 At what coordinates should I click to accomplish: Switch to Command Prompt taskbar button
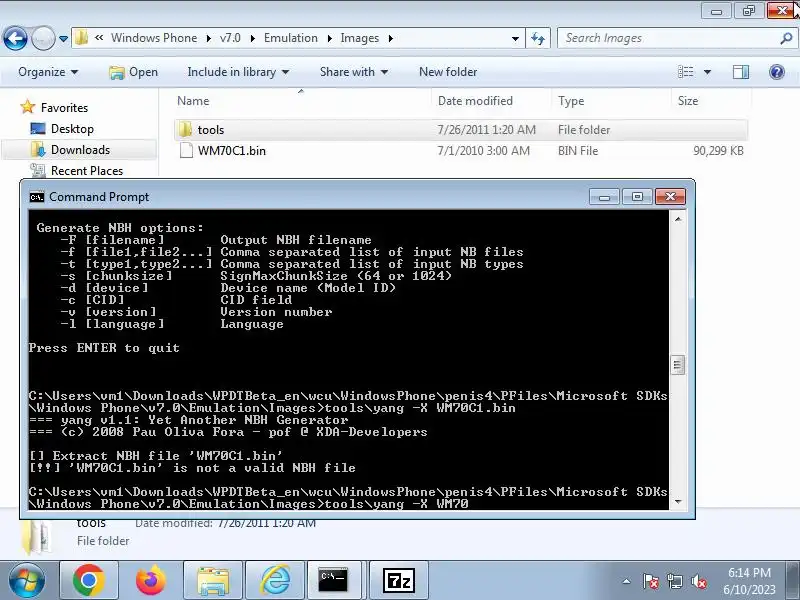pyautogui.click(x=334, y=581)
